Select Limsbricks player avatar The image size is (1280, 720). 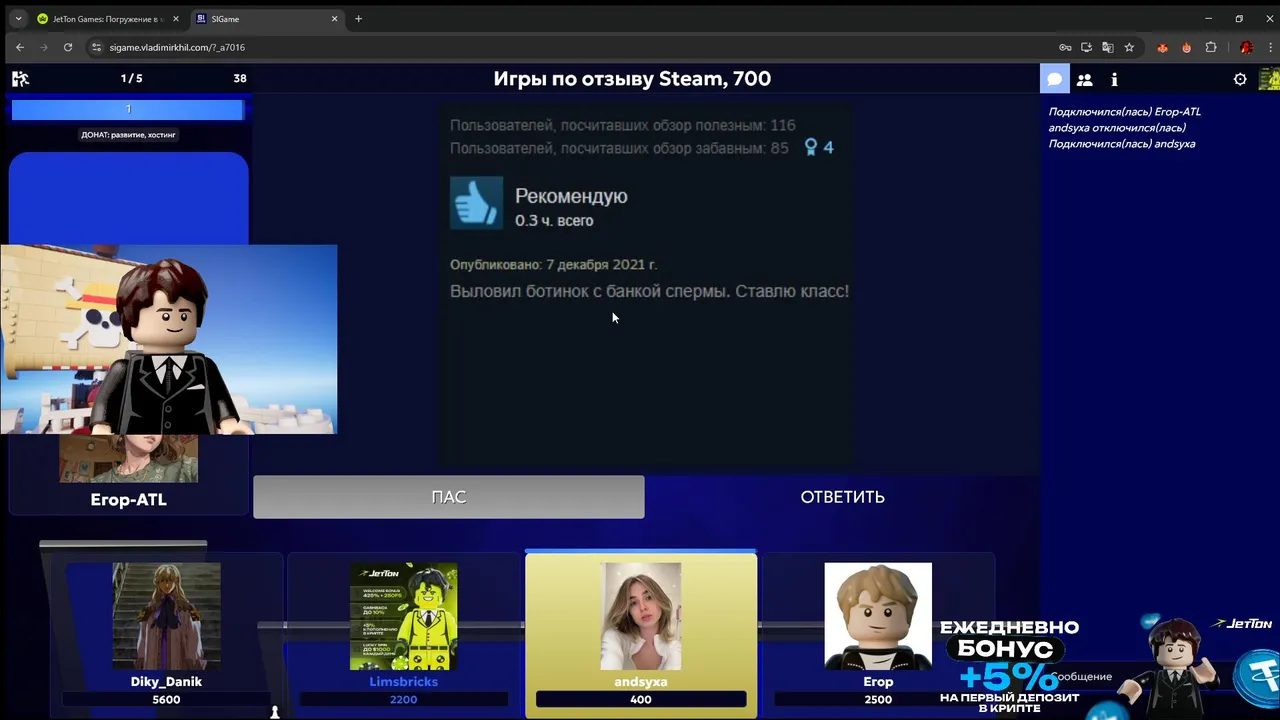pyautogui.click(x=403, y=616)
